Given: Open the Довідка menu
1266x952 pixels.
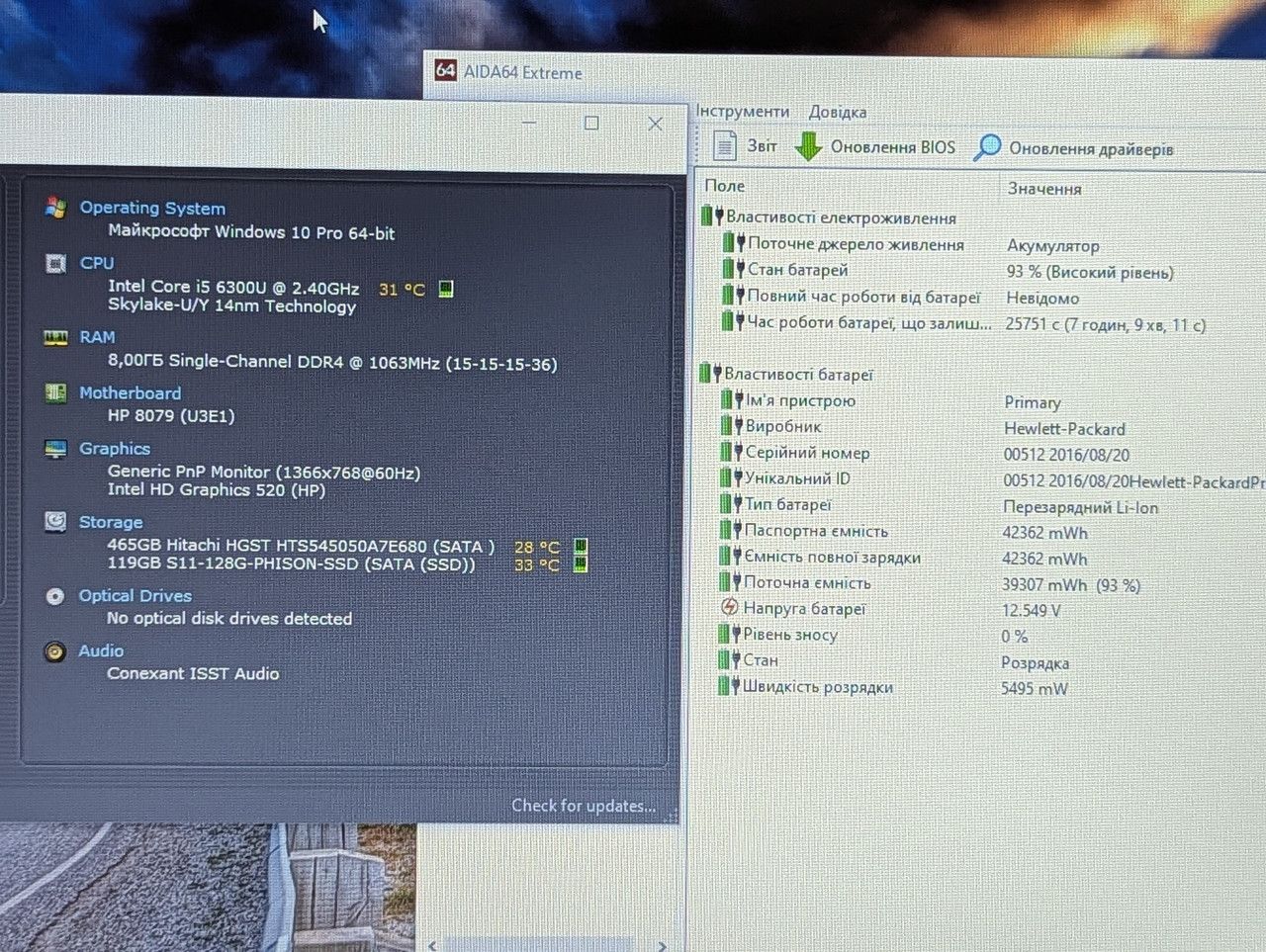Looking at the screenshot, I should point(838,112).
